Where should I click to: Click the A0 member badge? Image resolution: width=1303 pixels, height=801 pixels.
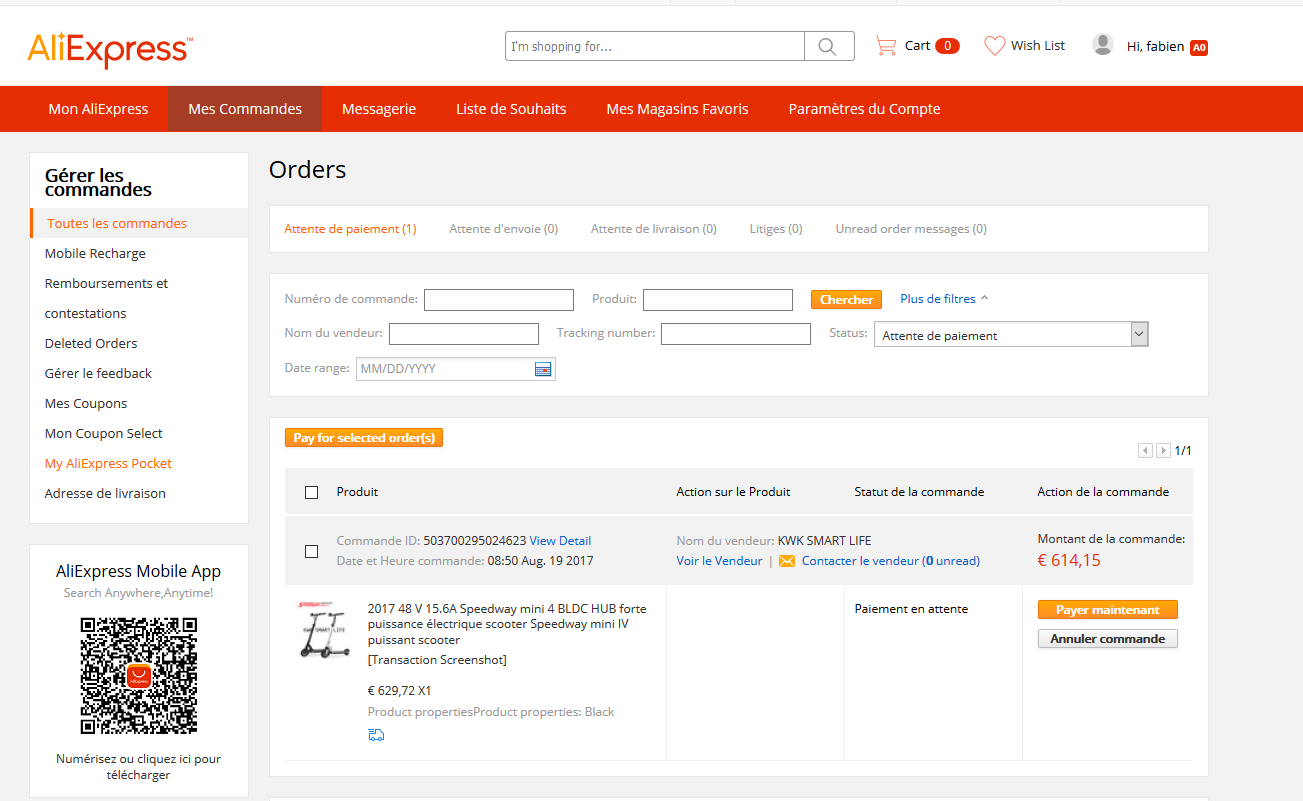[x=1199, y=47]
